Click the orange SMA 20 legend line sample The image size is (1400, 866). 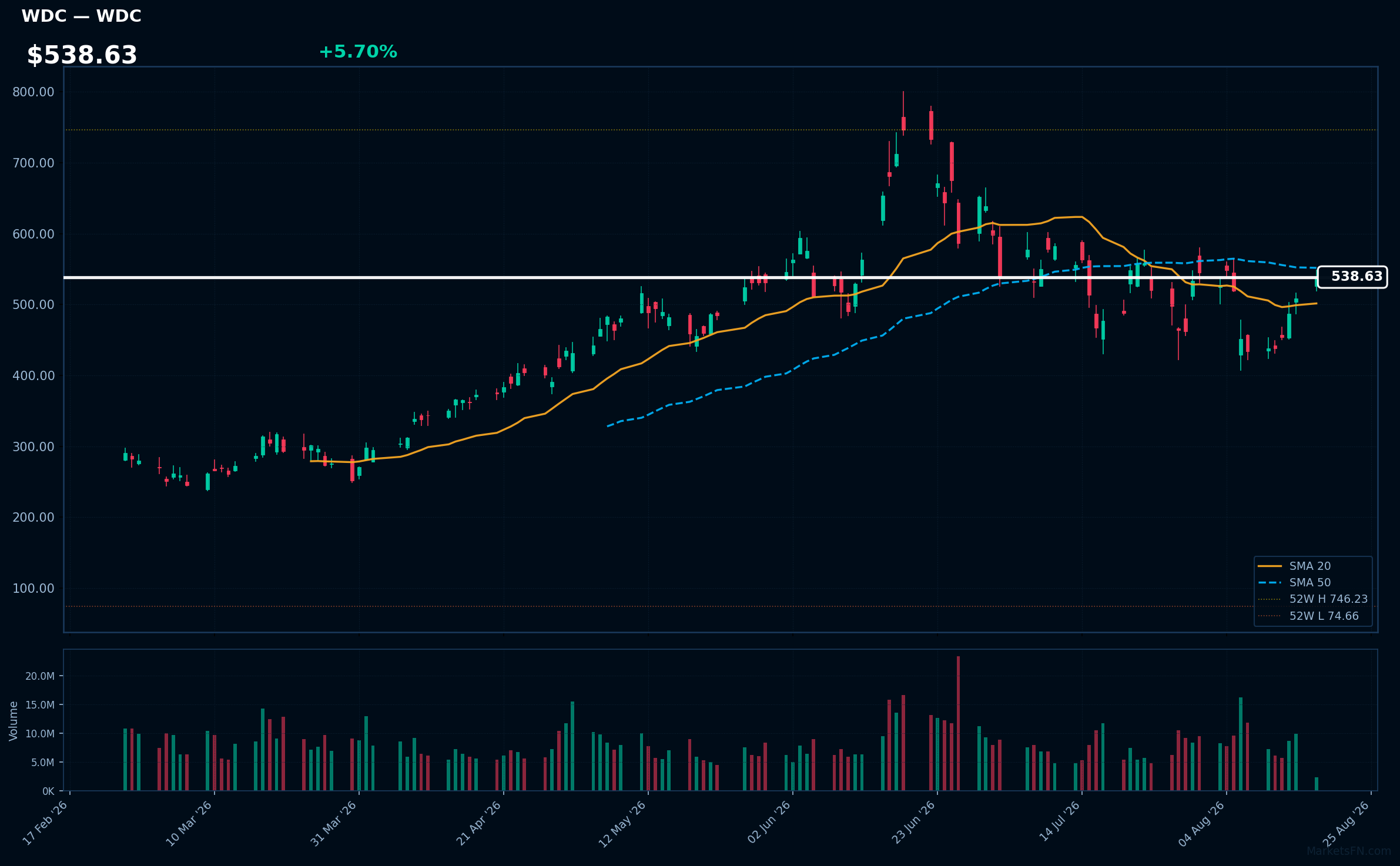pyautogui.click(x=1270, y=566)
